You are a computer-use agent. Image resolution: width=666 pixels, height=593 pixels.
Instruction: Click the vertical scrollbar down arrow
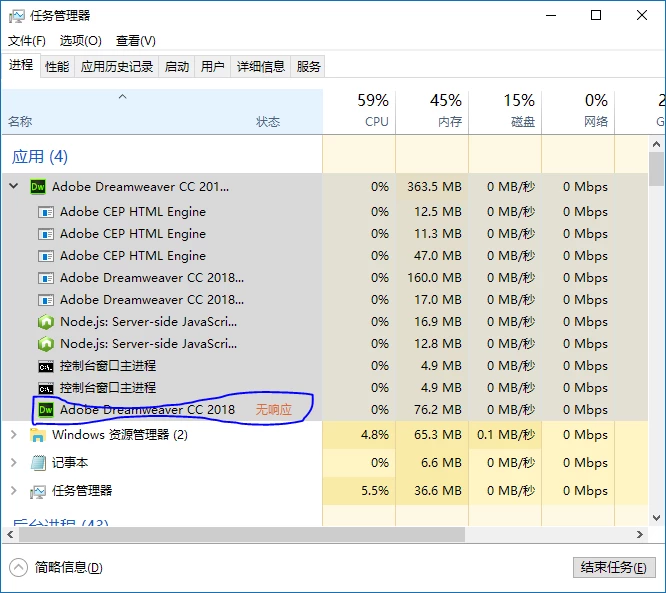pos(656,518)
